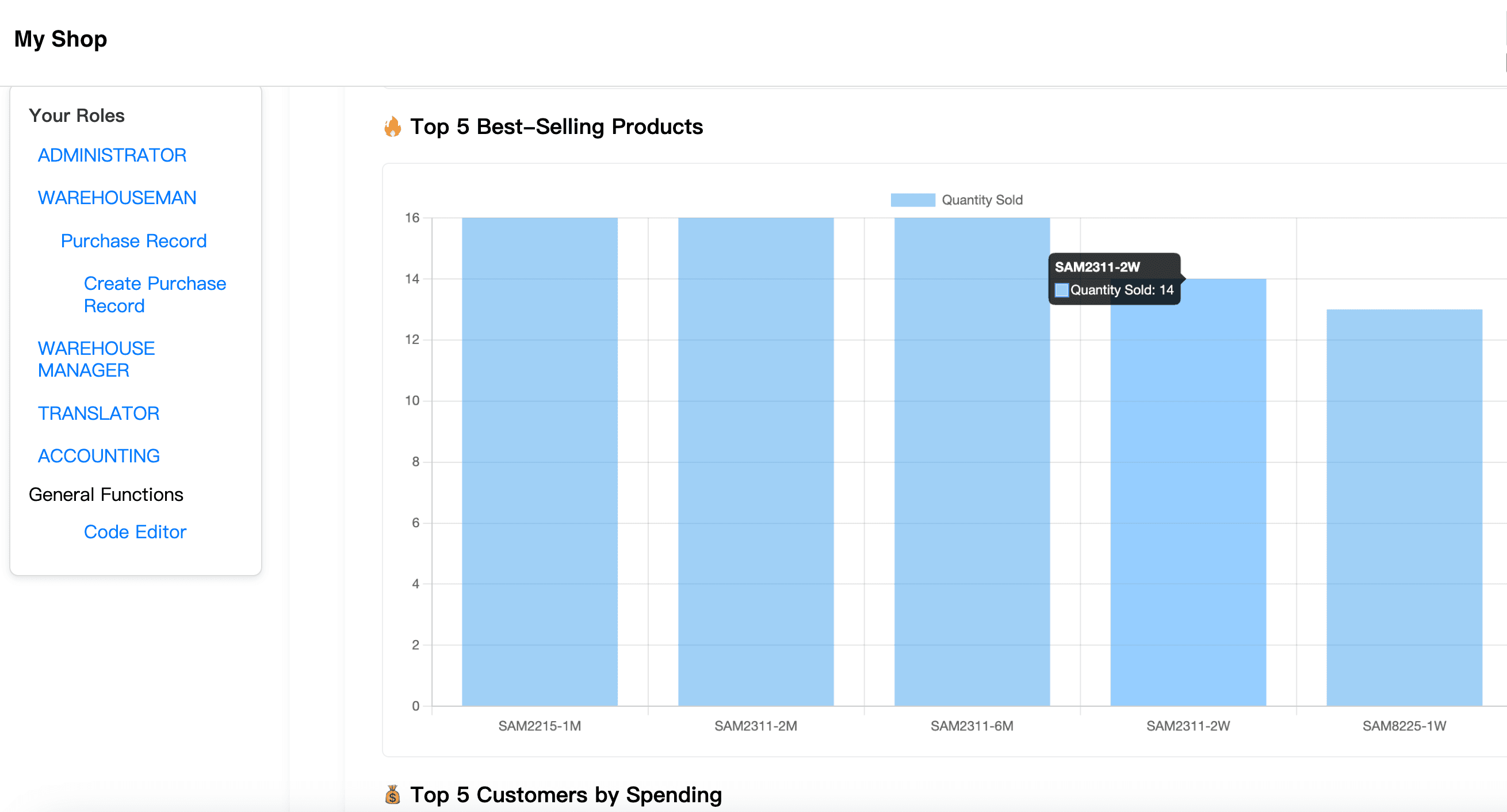Expand the Purchase Record section
The width and height of the screenshot is (1507, 812).
point(133,240)
